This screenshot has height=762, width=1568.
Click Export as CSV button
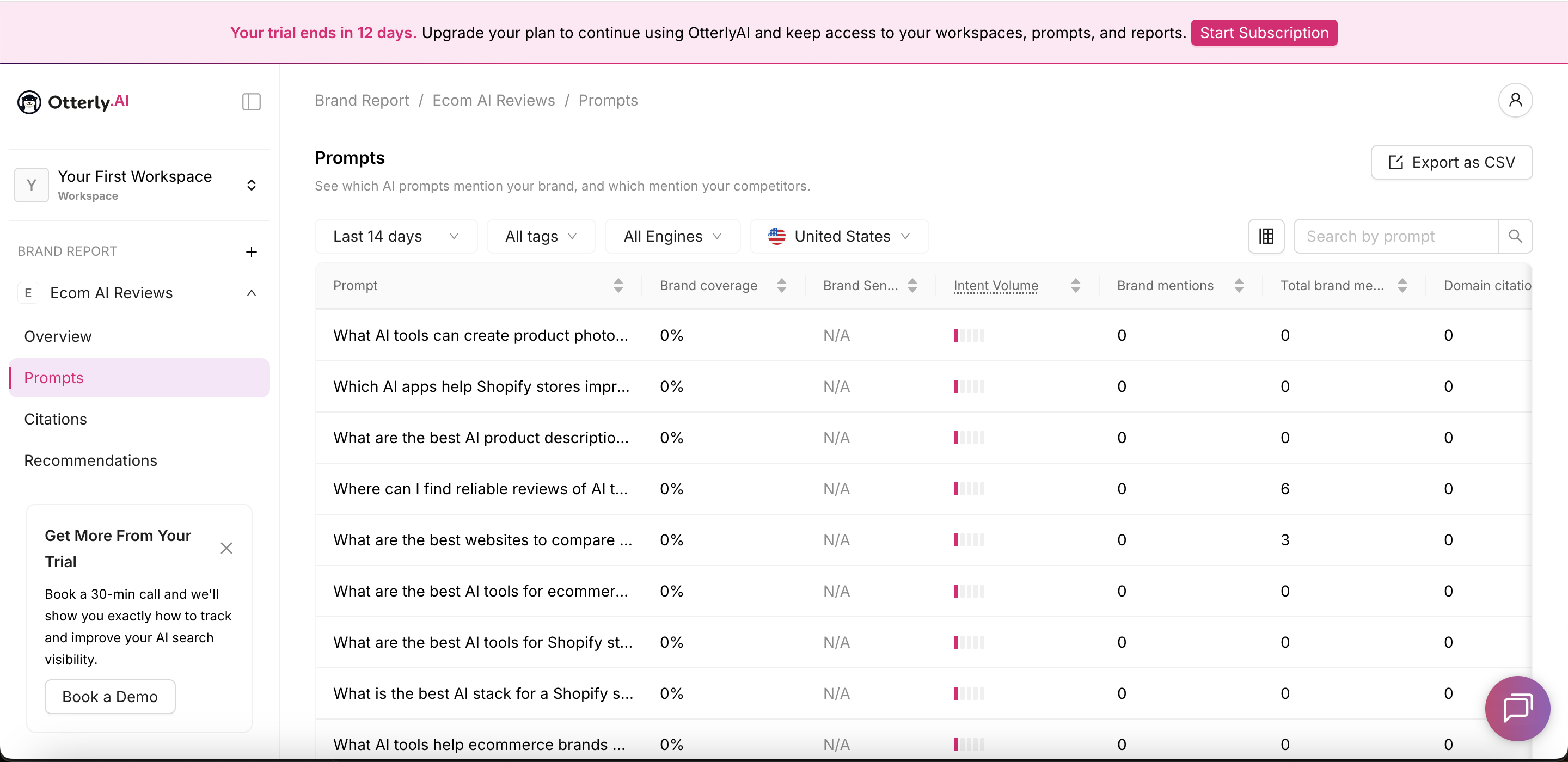[x=1451, y=163]
